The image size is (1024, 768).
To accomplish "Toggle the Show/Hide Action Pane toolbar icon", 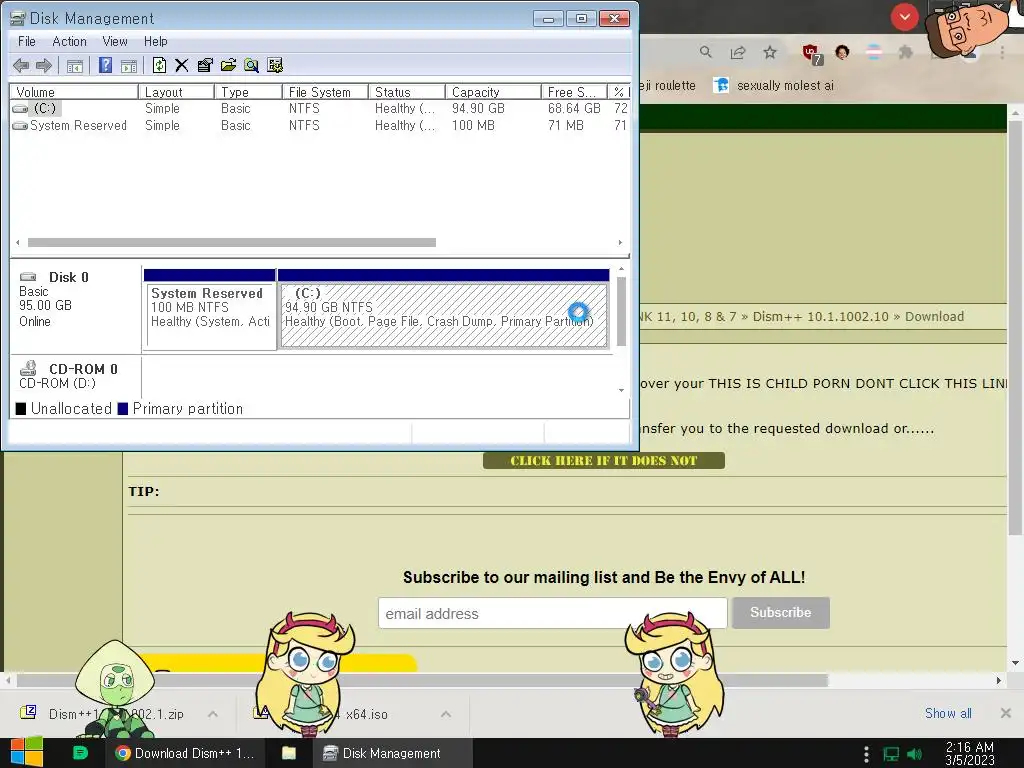I will pos(129,65).
